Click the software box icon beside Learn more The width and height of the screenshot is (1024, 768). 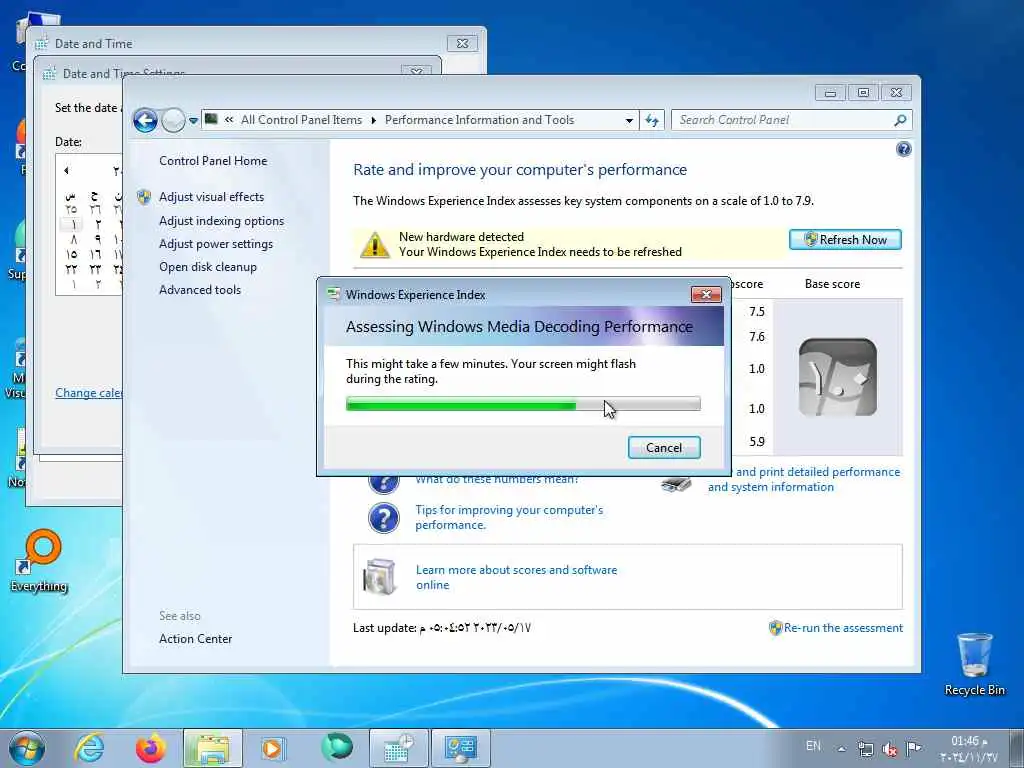379,577
